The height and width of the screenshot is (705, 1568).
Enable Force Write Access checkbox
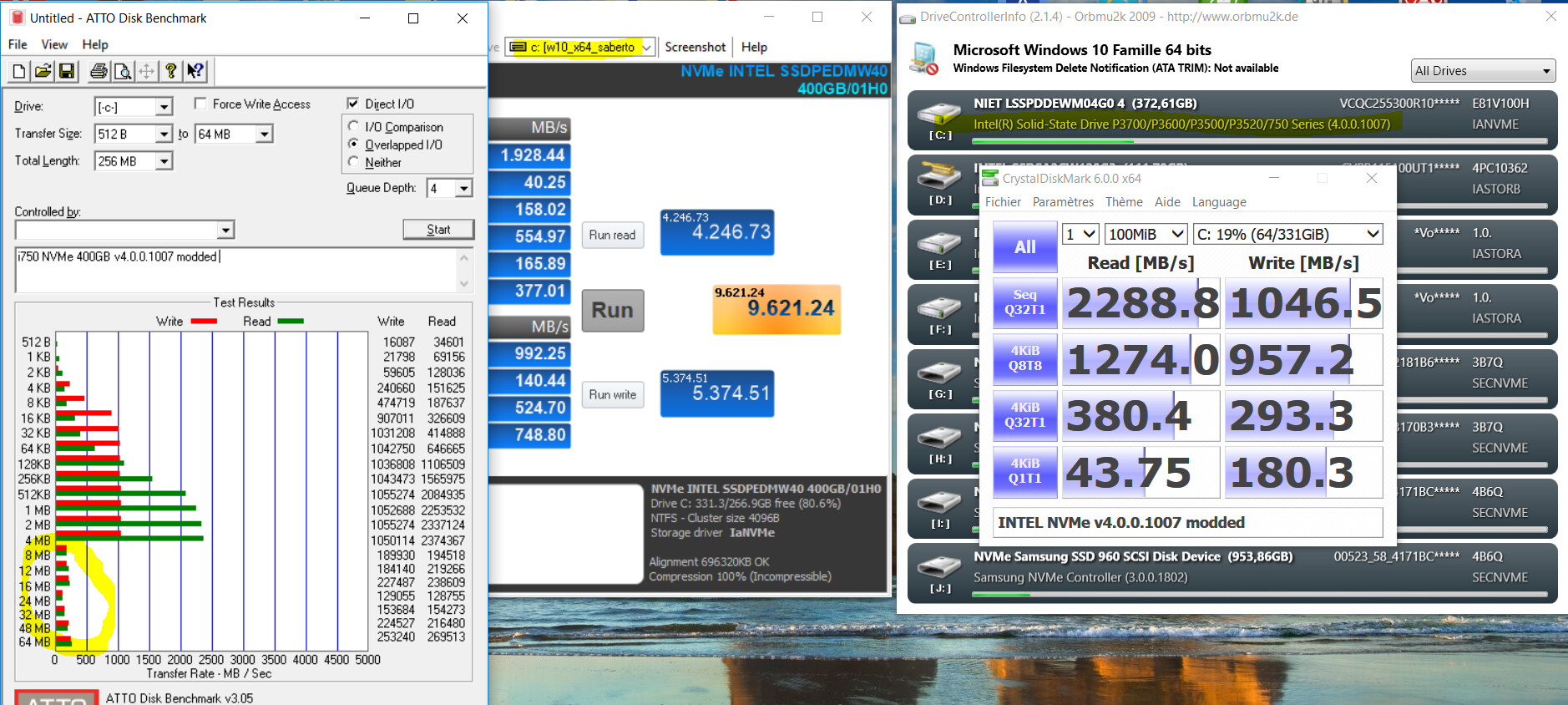pyautogui.click(x=200, y=104)
